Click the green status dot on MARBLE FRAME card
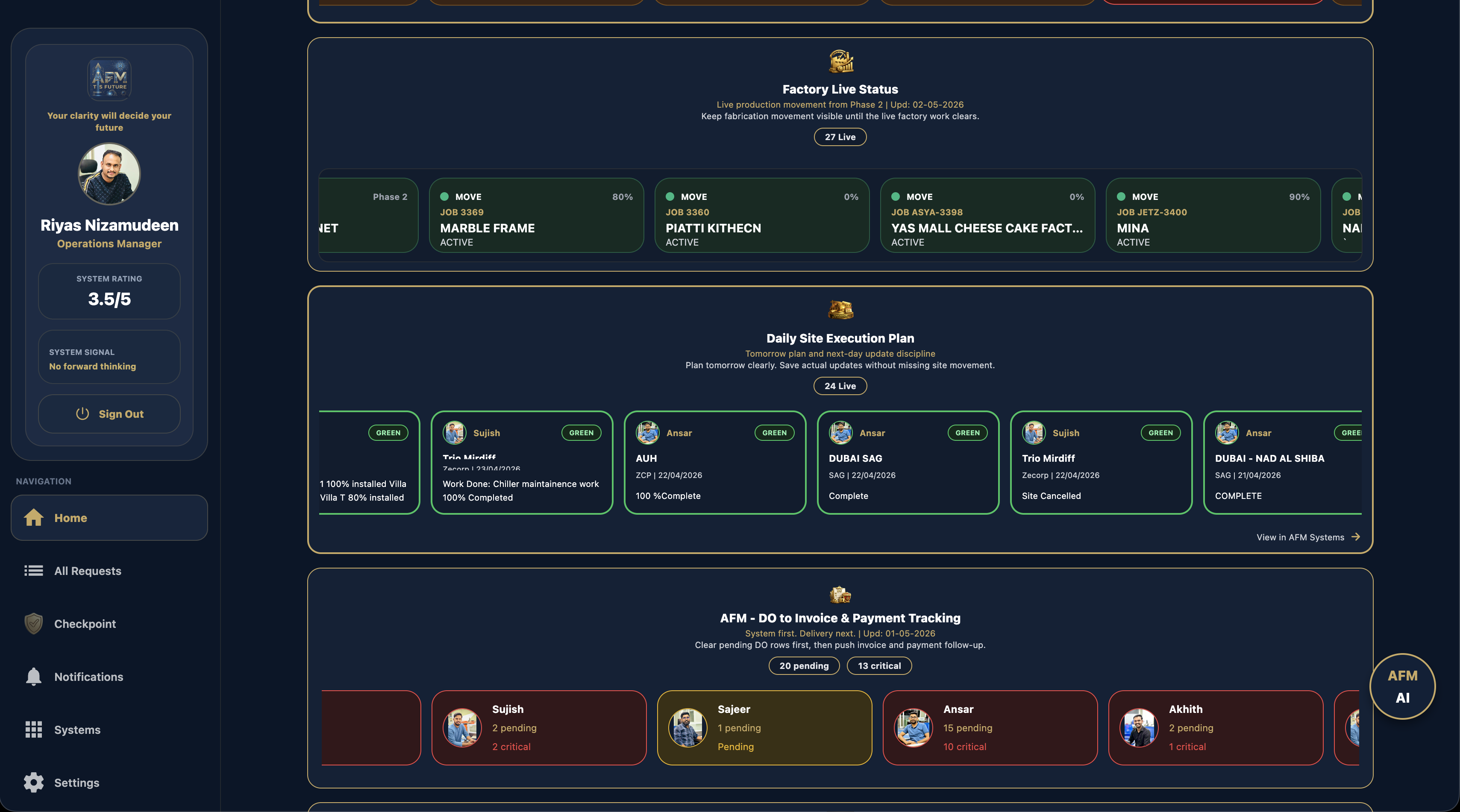 [x=444, y=196]
